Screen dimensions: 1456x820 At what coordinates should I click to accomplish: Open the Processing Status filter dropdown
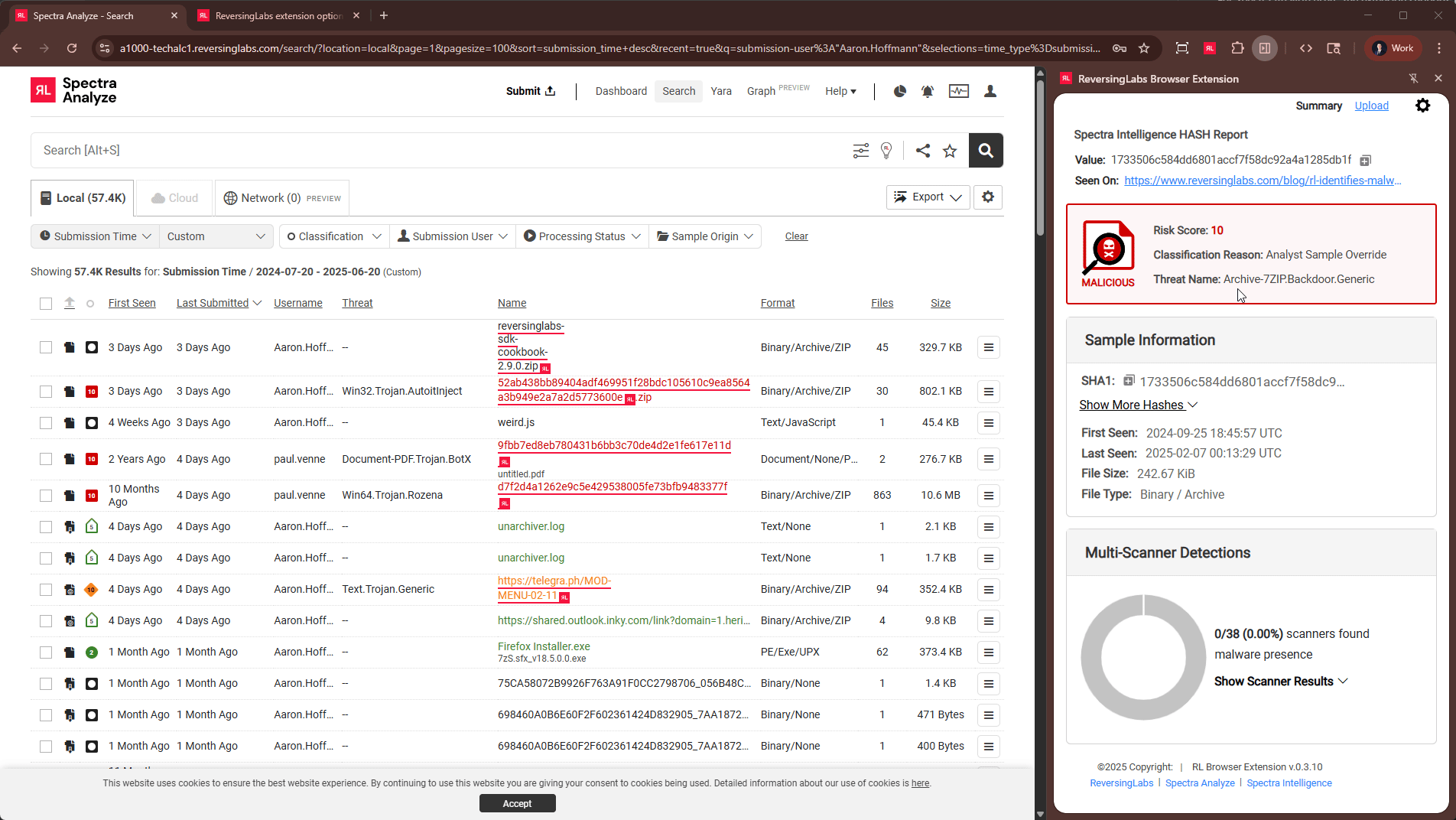582,236
